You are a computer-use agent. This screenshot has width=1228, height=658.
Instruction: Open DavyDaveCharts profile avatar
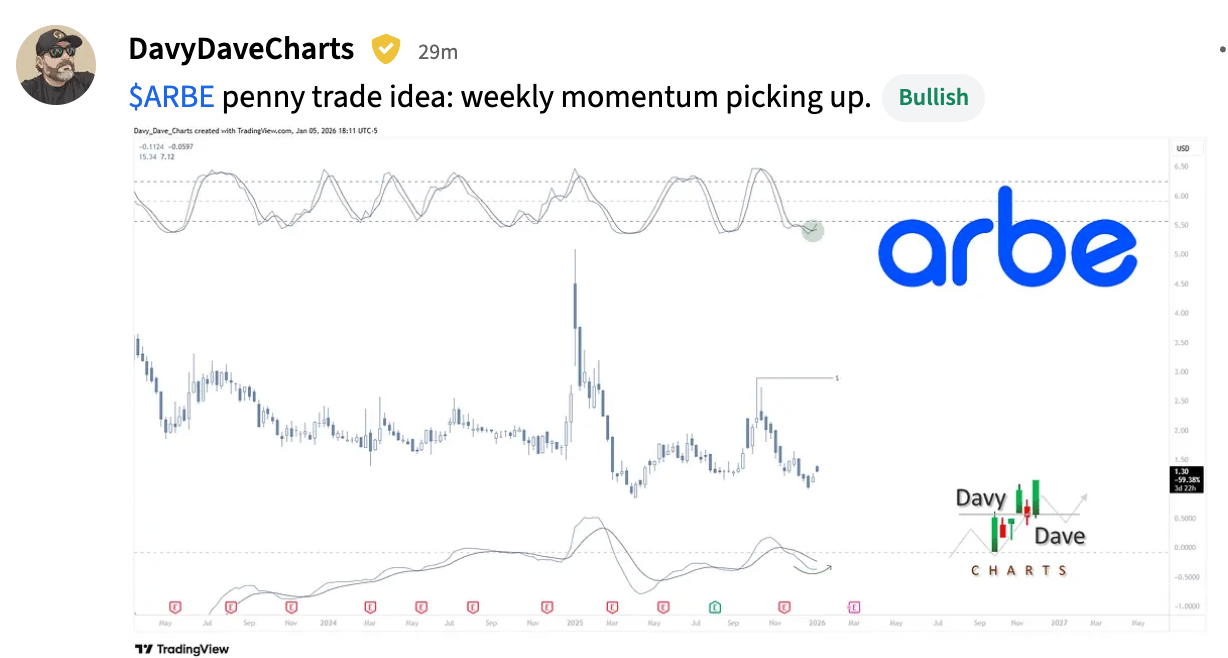coord(56,65)
